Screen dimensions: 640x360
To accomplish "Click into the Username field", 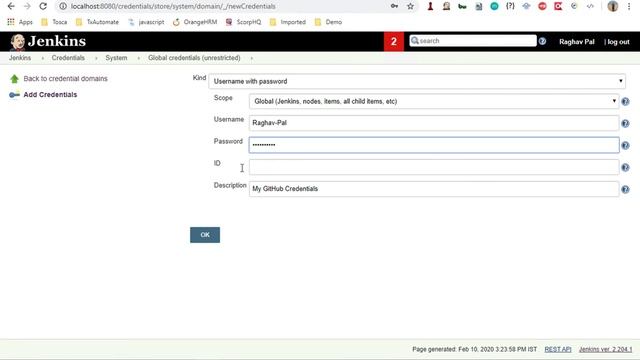I will pos(434,123).
